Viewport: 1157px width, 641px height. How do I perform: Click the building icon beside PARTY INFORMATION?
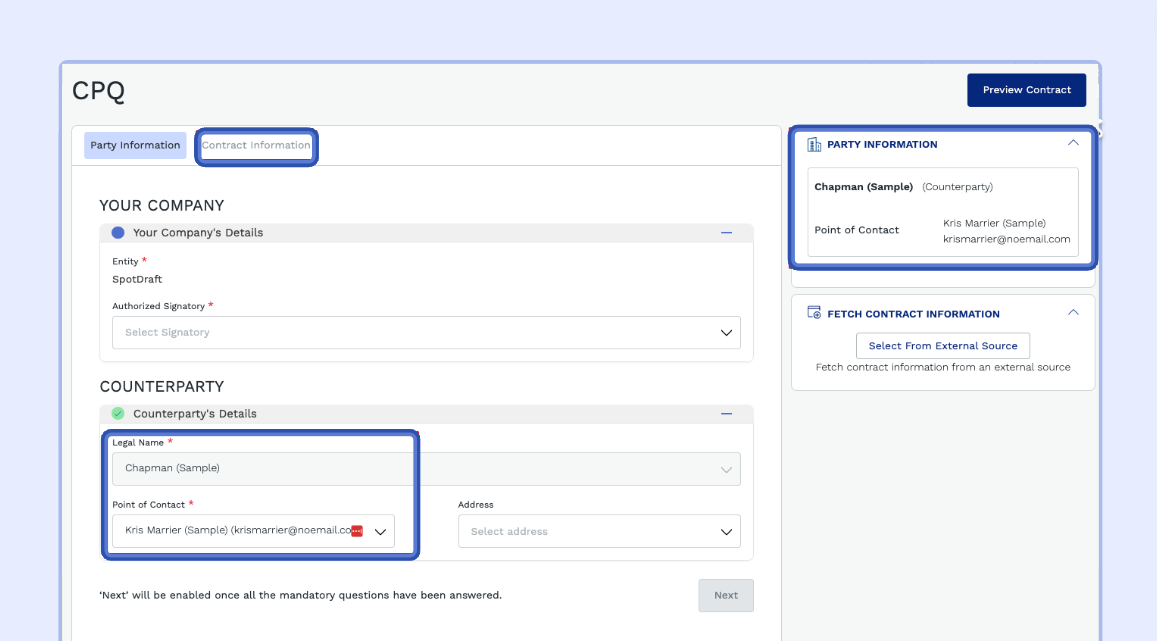click(x=814, y=144)
